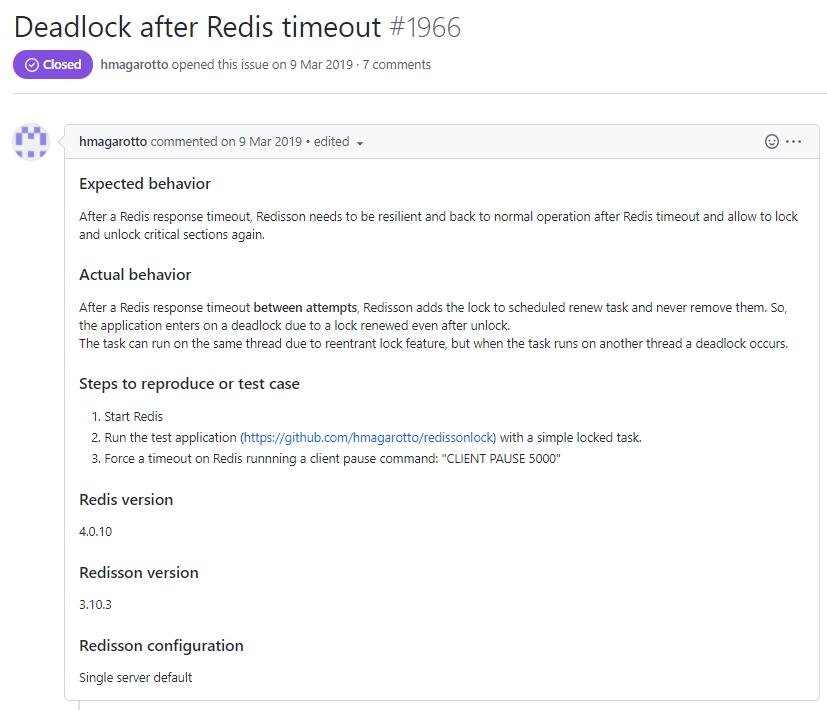Open the three-dot comment options menu

pyautogui.click(x=794, y=142)
